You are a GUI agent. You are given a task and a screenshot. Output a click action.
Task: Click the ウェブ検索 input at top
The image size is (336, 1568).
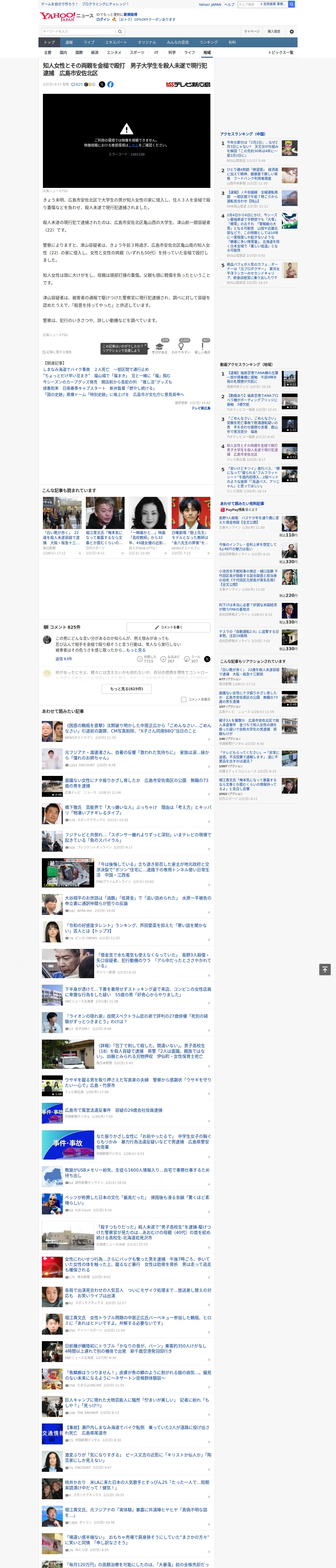pos(248,4)
